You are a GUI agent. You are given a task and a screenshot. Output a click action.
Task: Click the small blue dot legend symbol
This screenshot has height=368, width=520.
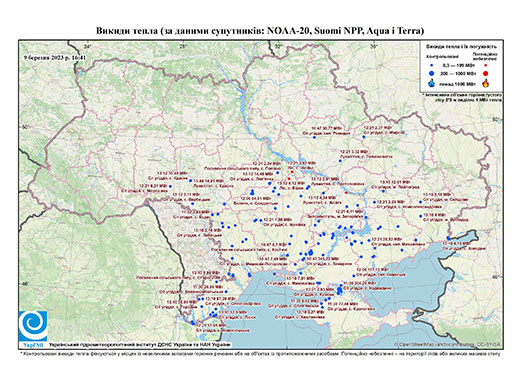pyautogui.click(x=432, y=66)
